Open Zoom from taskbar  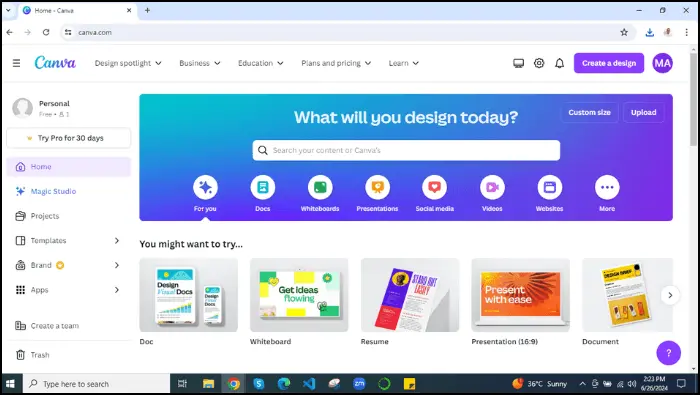click(359, 384)
